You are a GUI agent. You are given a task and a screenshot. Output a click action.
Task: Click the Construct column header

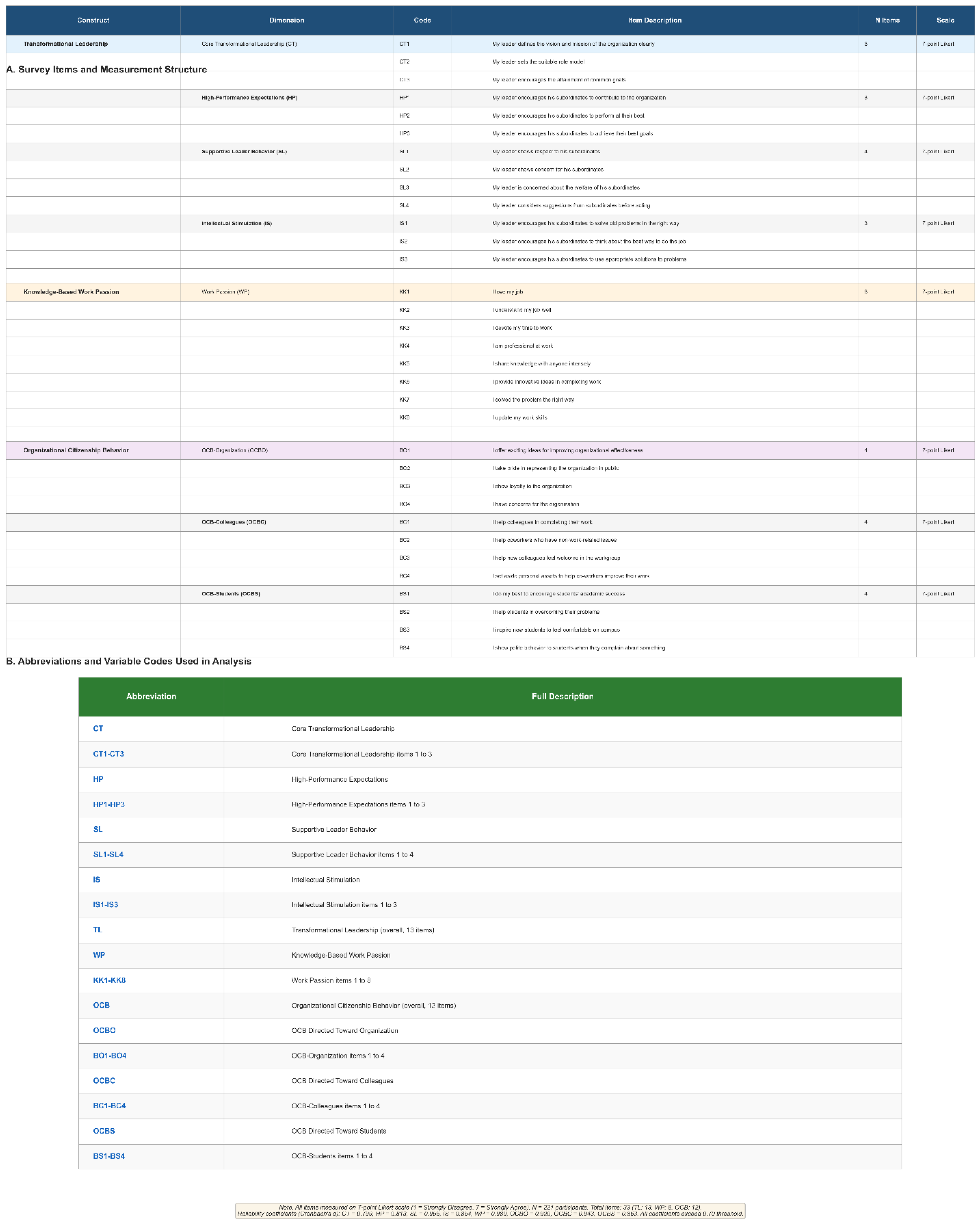pos(92,20)
